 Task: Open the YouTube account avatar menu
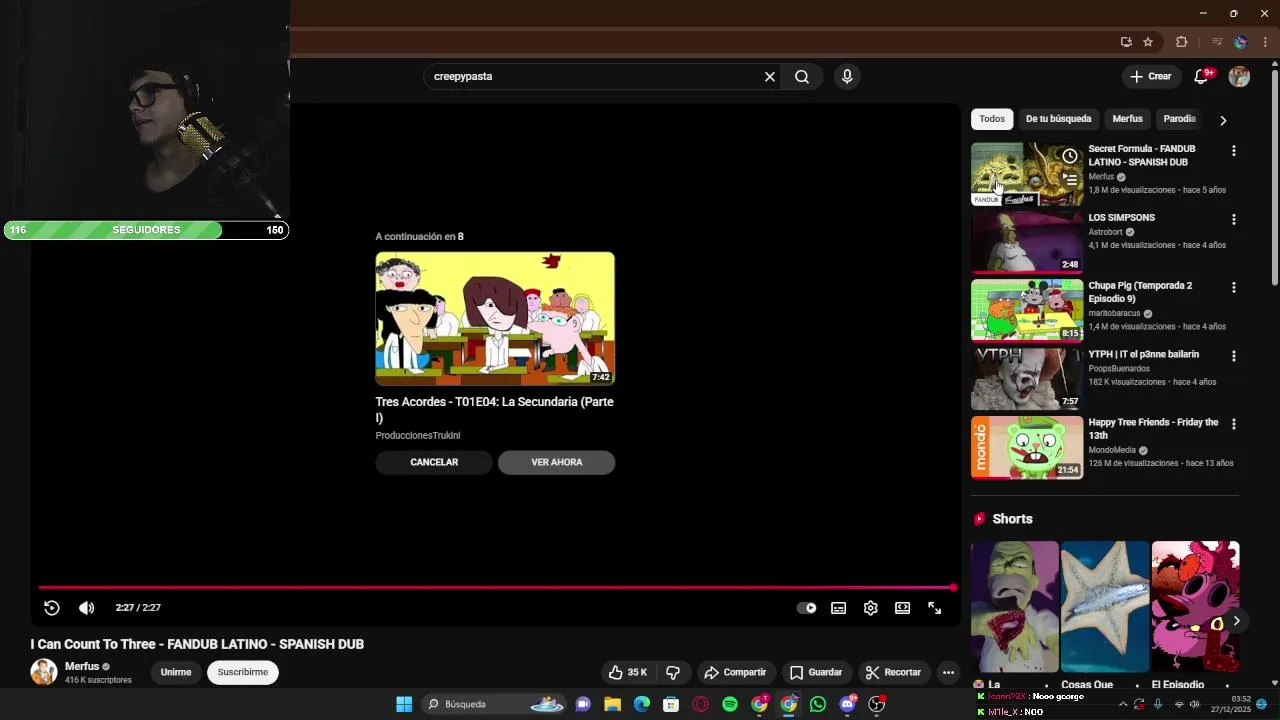click(x=1239, y=77)
